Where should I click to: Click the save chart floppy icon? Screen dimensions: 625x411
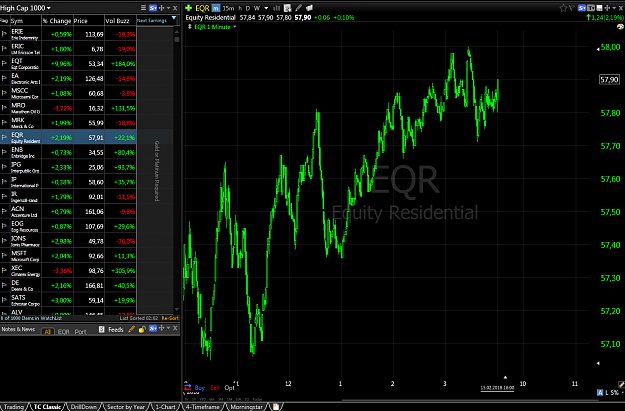pyautogui.click(x=599, y=8)
